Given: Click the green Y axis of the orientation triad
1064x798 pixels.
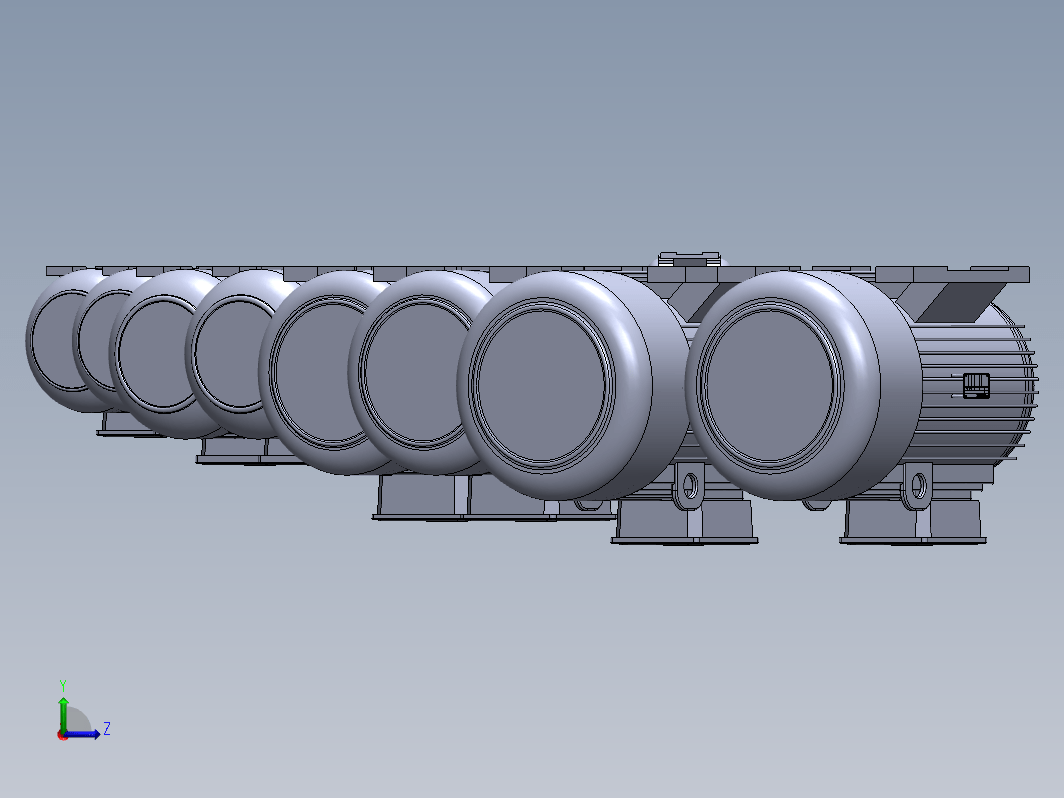Looking at the screenshot, I should tap(63, 714).
